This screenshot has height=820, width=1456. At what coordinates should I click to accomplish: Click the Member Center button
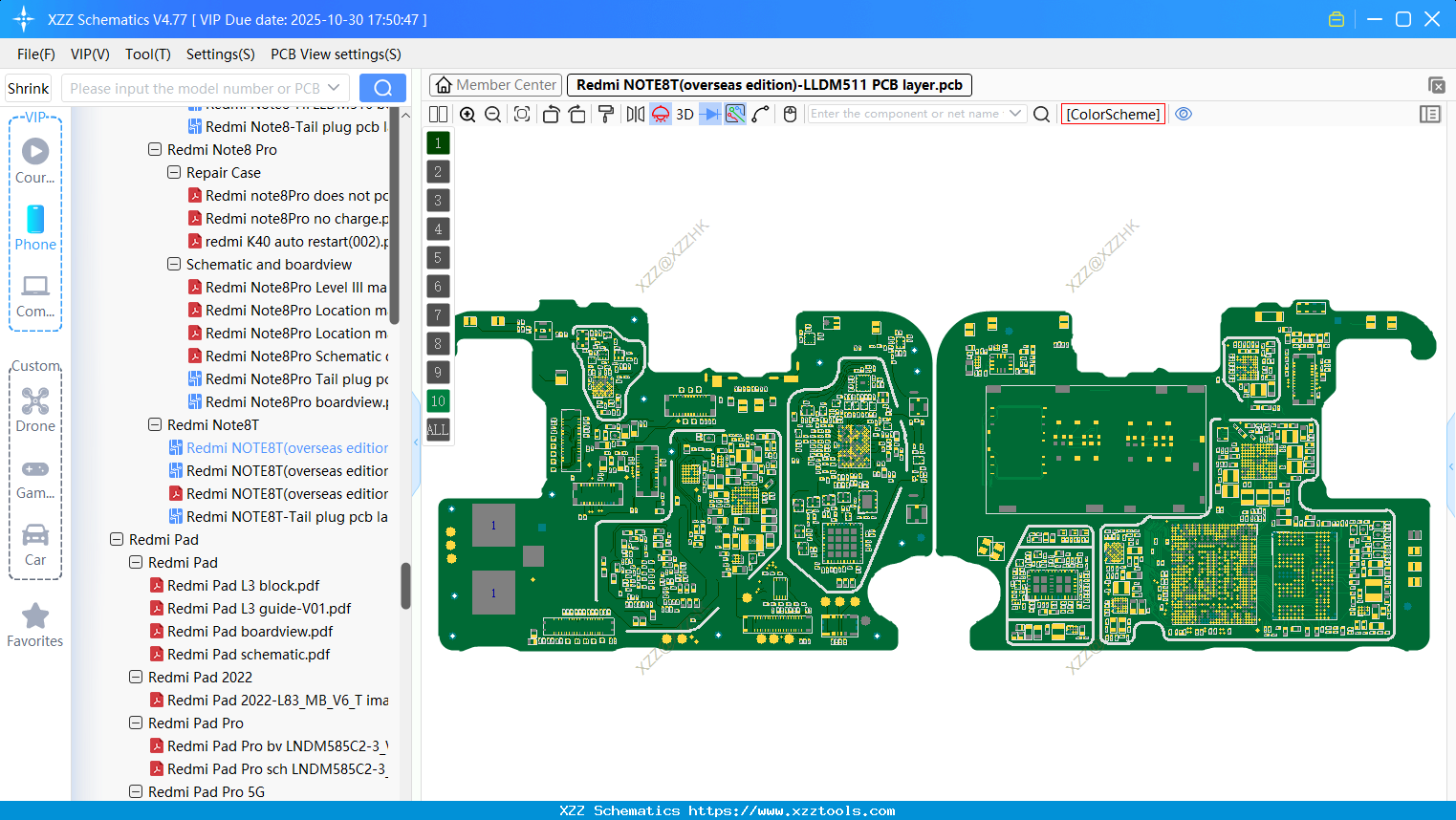495,84
